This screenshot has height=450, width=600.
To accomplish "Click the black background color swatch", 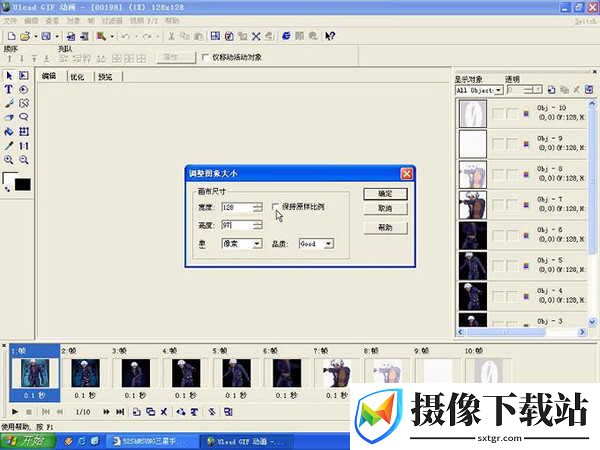I will (x=22, y=184).
